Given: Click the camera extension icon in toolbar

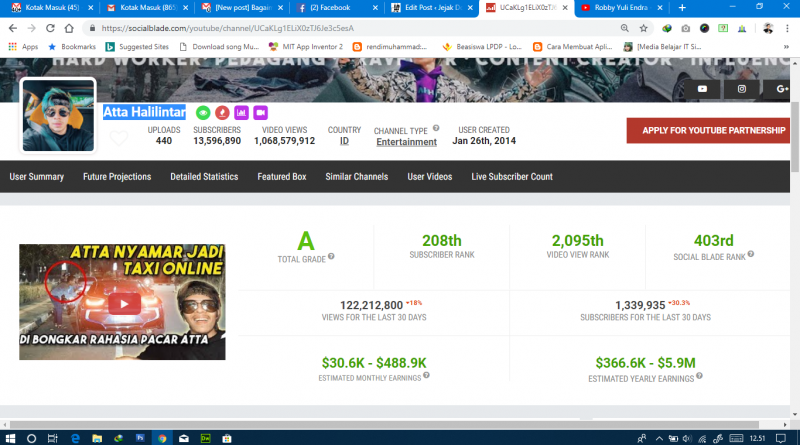Looking at the screenshot, I should [x=685, y=28].
